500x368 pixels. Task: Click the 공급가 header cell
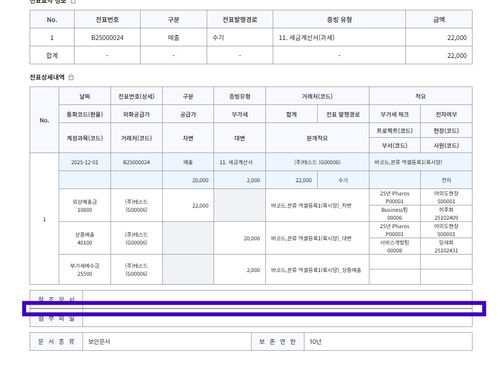[x=188, y=114]
